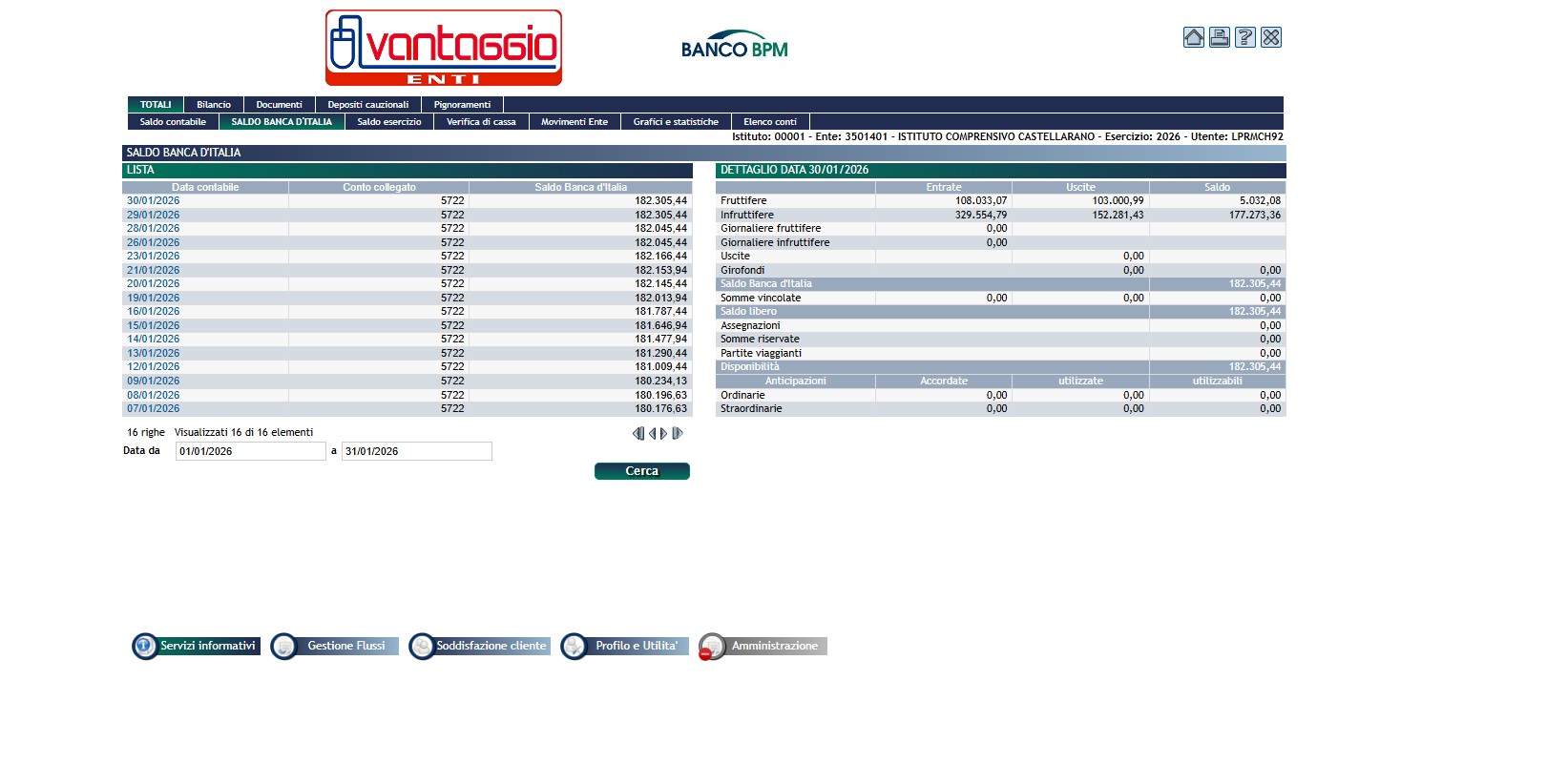Click Saldo Banca d'Italia column header
The height and width of the screenshot is (784, 1547).
coord(581,187)
